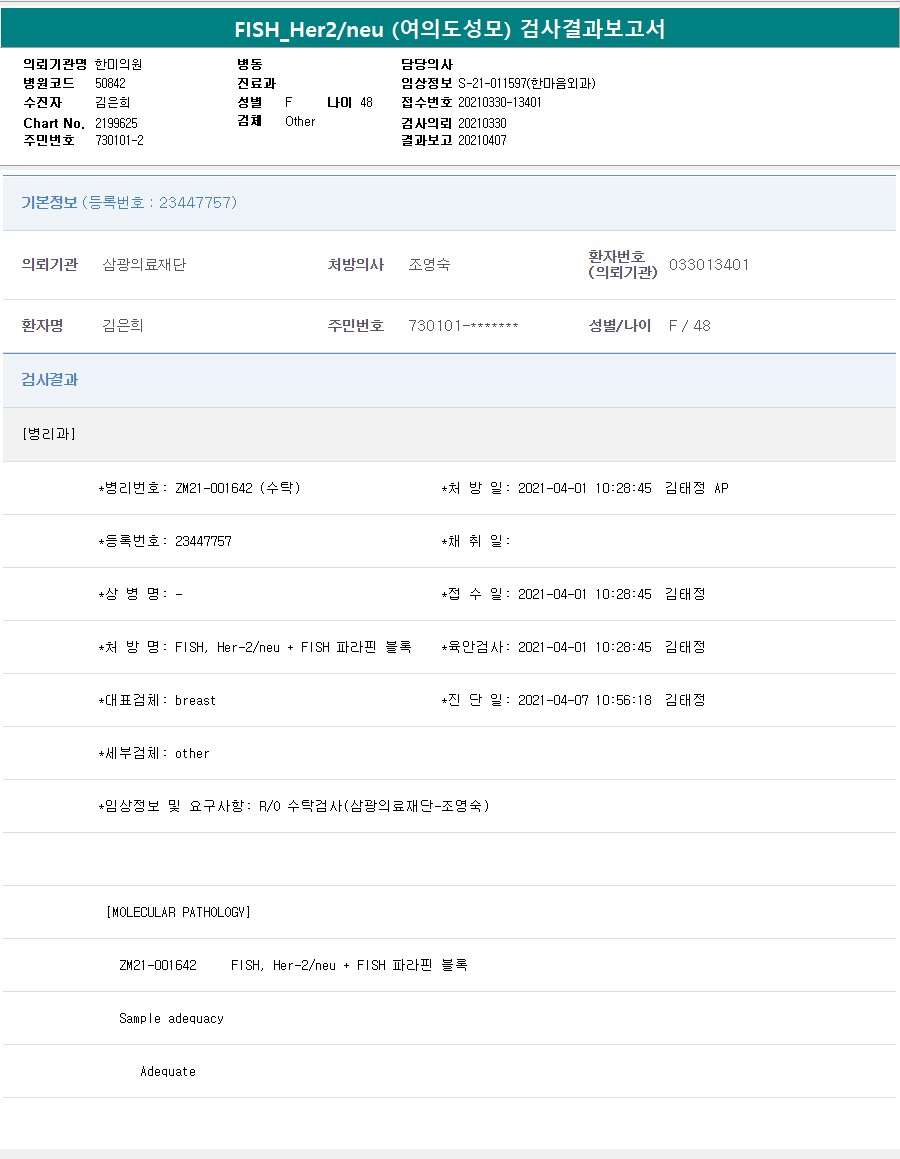Select masked ID 730101-*******

(x=463, y=326)
